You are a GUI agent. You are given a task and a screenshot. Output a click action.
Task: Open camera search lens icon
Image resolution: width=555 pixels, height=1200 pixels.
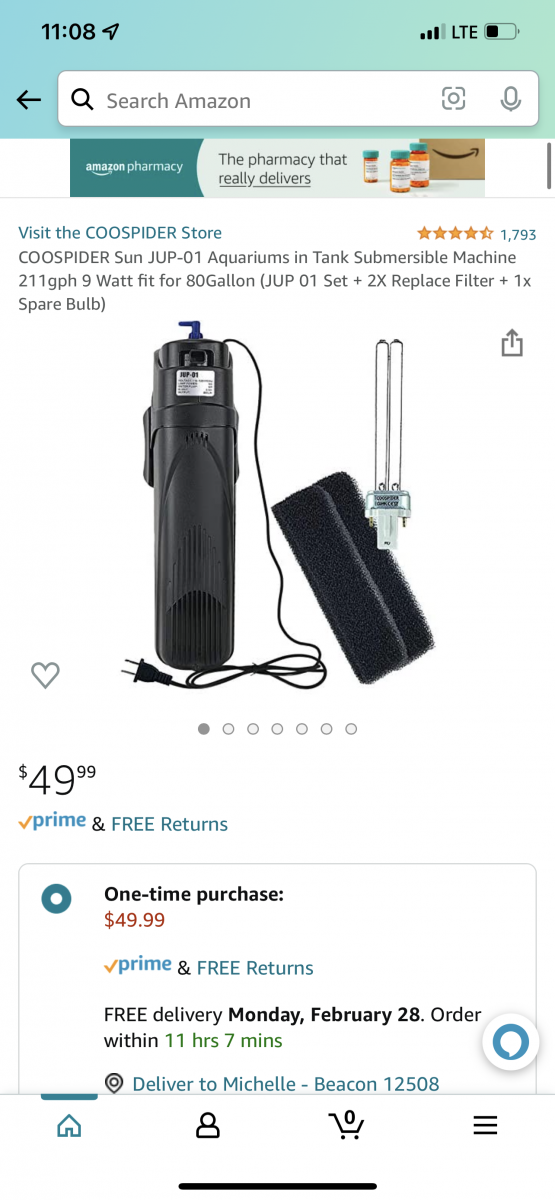(x=454, y=99)
